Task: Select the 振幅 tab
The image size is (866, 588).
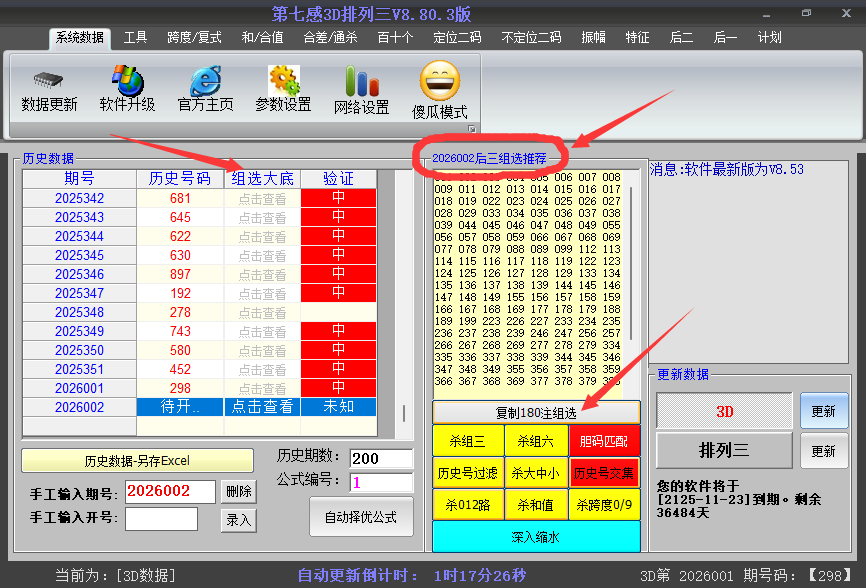Action: (592, 38)
